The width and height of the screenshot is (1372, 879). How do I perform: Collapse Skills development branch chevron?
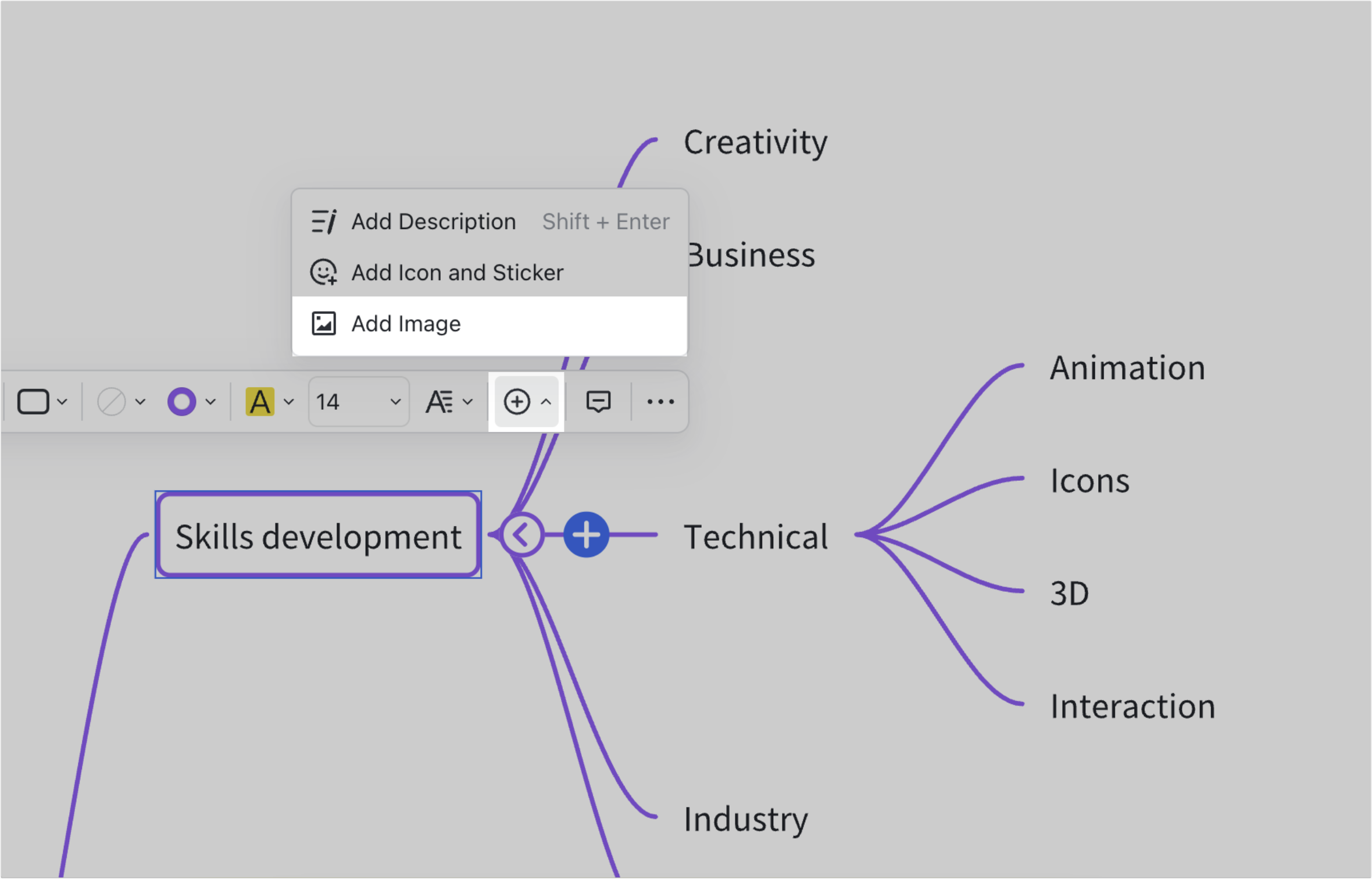click(x=521, y=535)
